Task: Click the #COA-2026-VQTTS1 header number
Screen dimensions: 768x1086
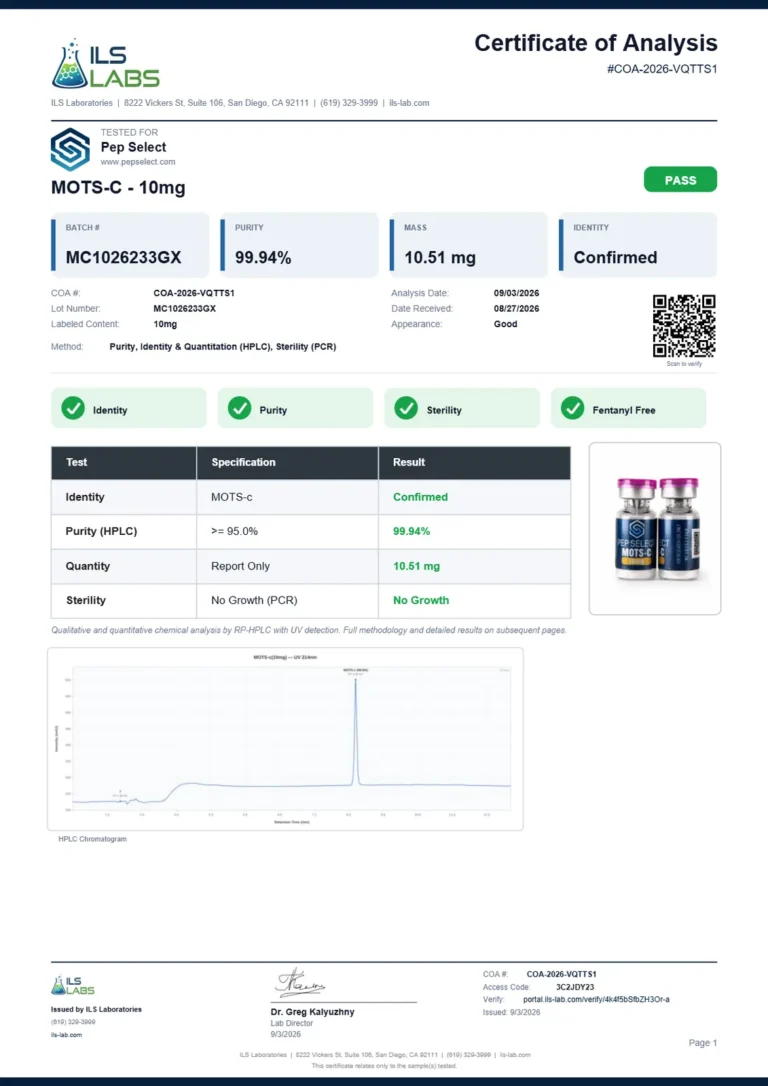Action: (662, 69)
